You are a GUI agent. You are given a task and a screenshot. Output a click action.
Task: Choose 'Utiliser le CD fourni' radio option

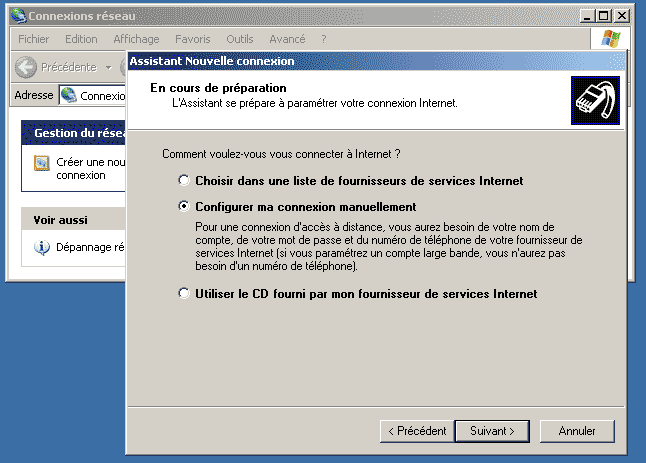click(184, 293)
